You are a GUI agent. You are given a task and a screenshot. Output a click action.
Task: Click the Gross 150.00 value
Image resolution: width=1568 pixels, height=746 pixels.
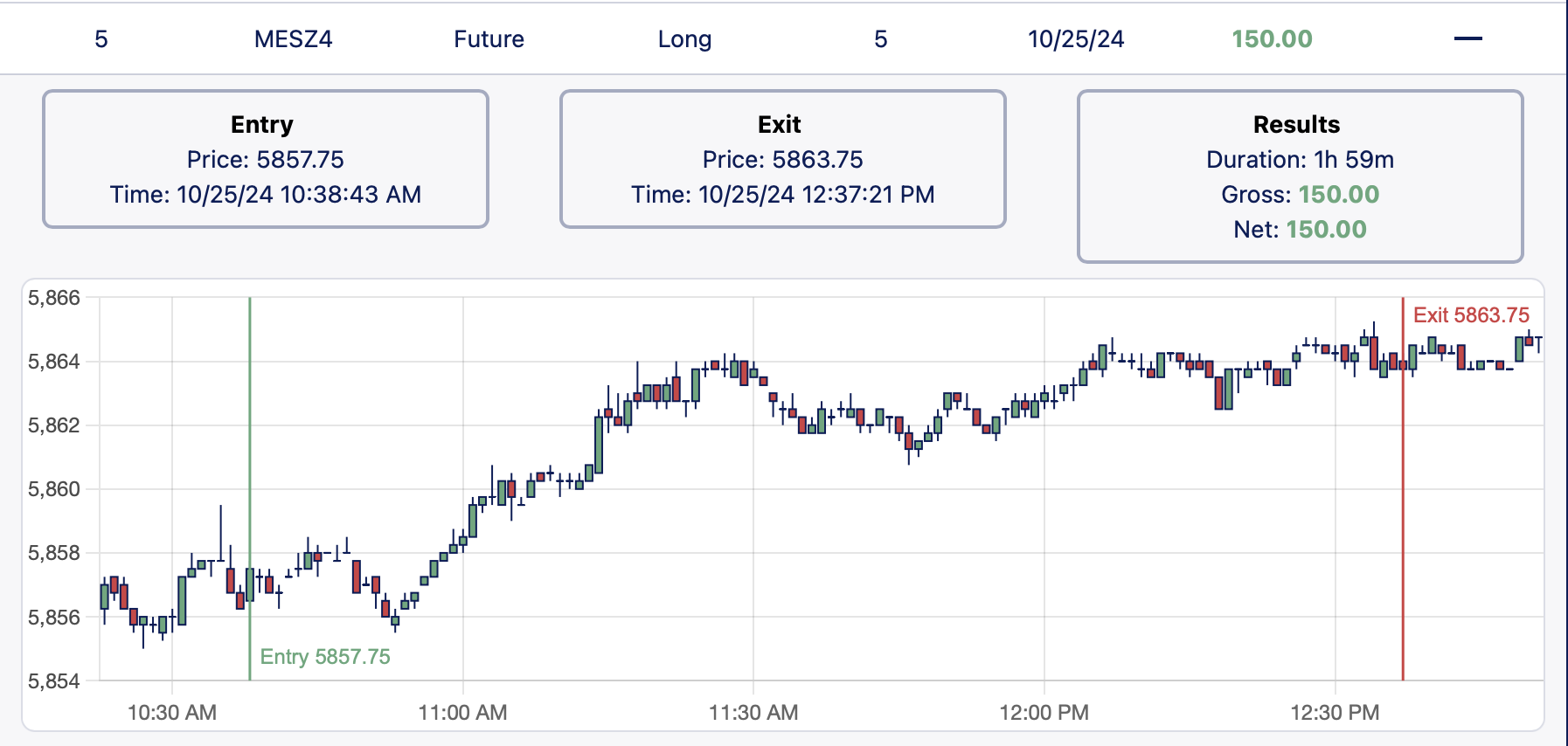[1338, 195]
